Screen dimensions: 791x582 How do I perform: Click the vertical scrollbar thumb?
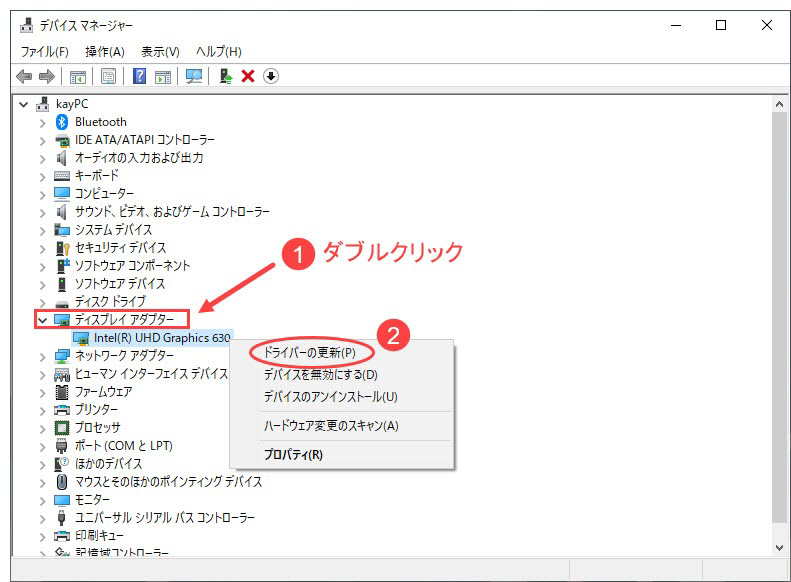pyautogui.click(x=779, y=318)
